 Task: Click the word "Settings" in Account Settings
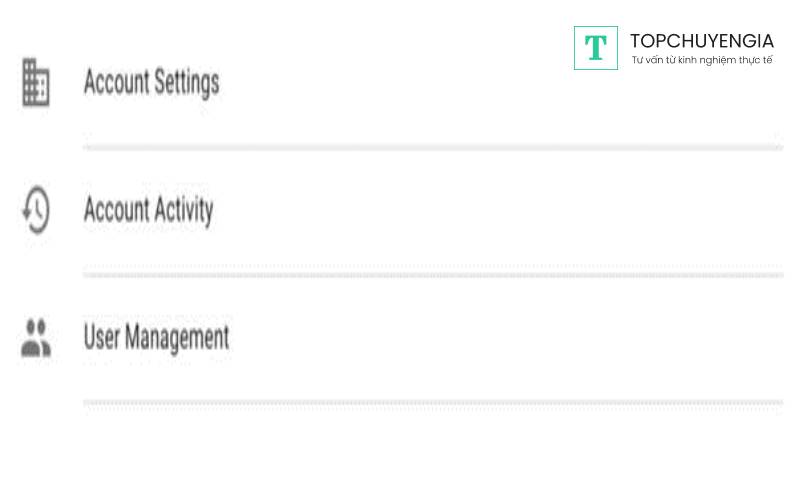pyautogui.click(x=186, y=82)
